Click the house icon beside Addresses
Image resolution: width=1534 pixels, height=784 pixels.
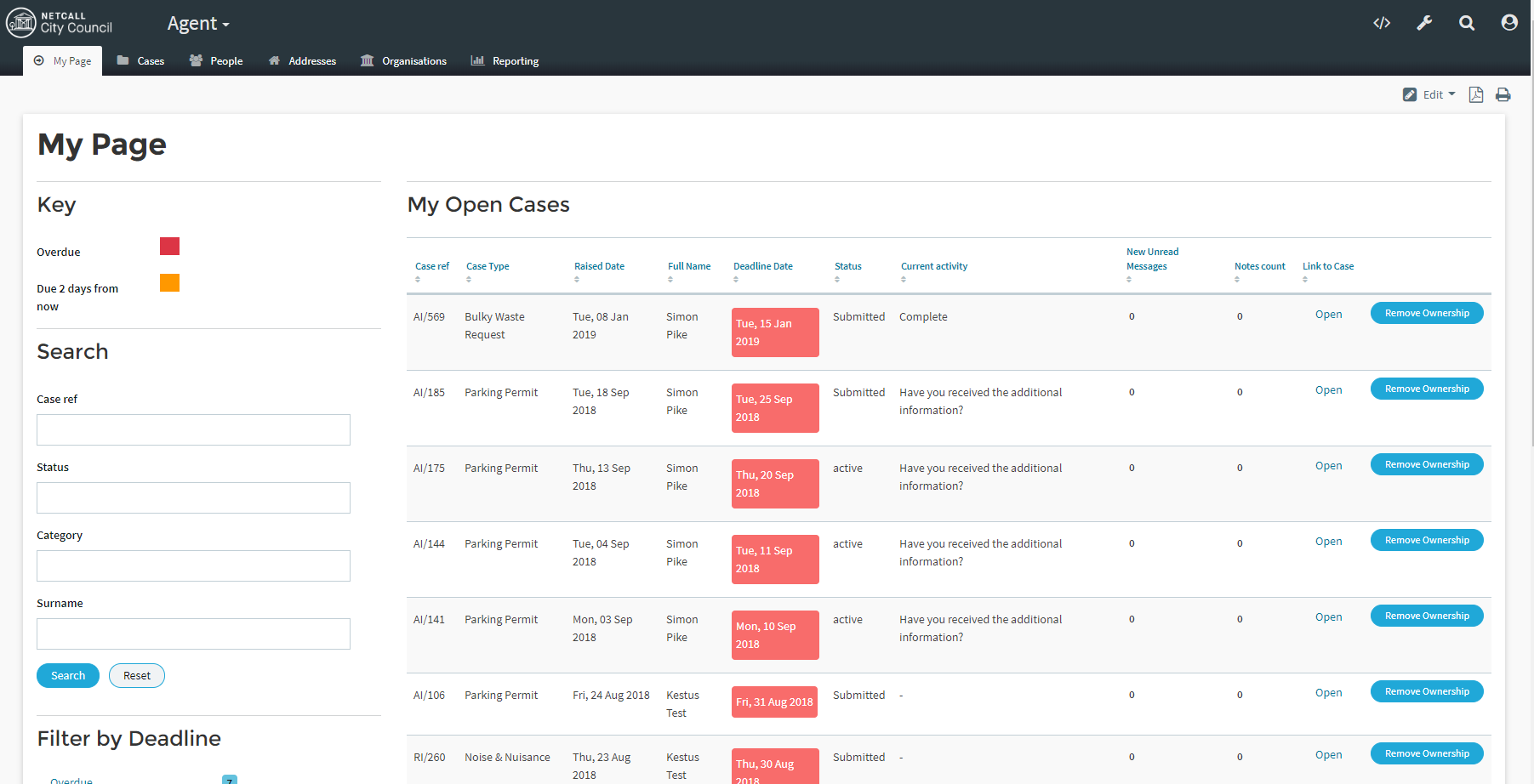pyautogui.click(x=274, y=60)
